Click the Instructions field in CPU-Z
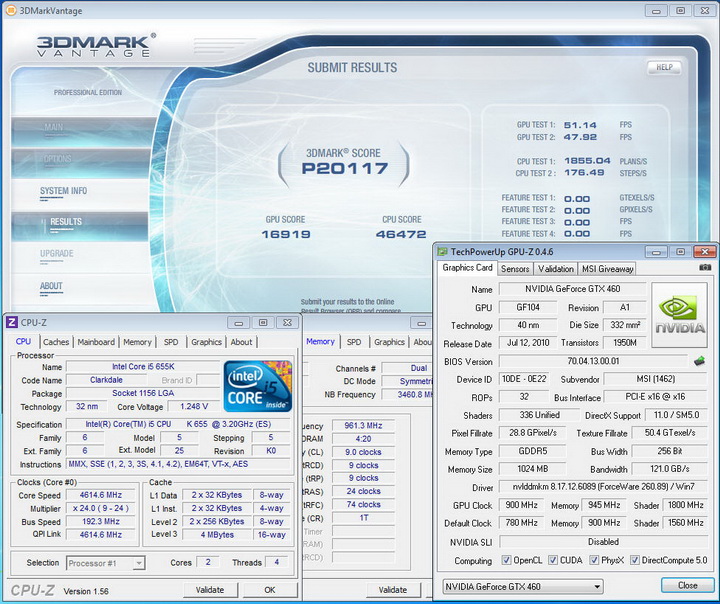The image size is (720, 604). tap(178, 464)
